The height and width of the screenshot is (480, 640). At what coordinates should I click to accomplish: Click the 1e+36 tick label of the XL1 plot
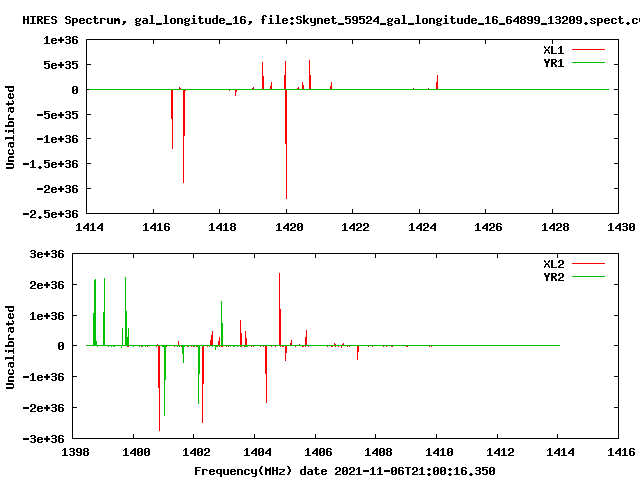tap(61, 40)
